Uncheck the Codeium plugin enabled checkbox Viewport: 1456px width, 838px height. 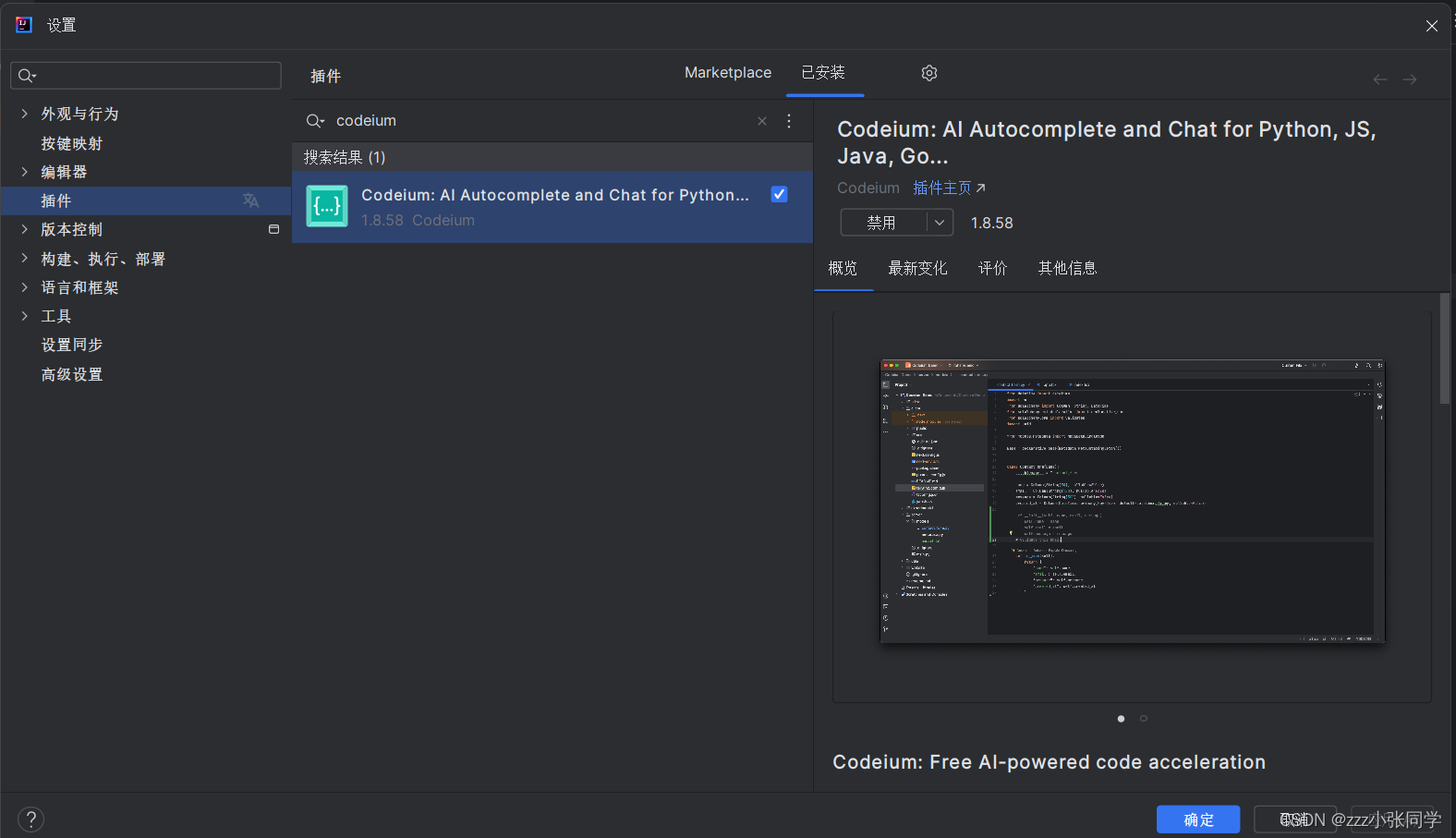click(x=779, y=194)
